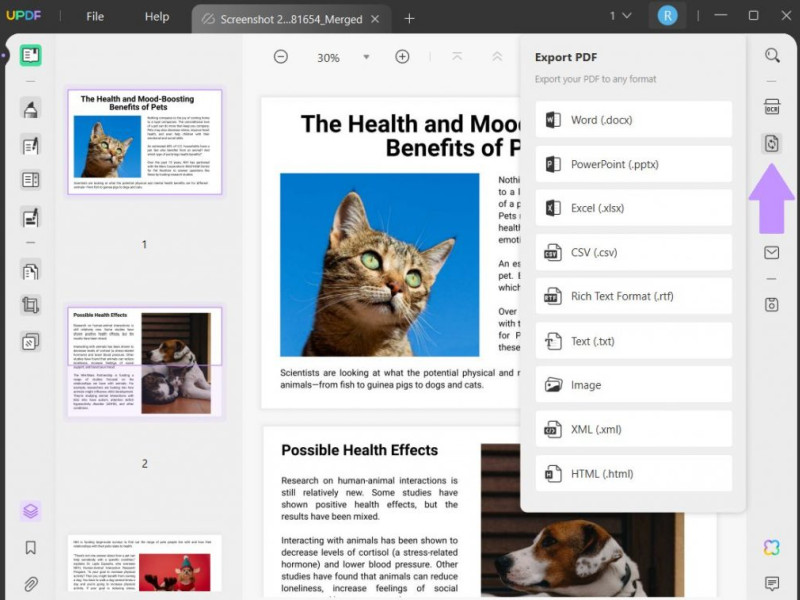The width and height of the screenshot is (800, 600).
Task: Open the Form preparation tool
Action: coord(31,180)
